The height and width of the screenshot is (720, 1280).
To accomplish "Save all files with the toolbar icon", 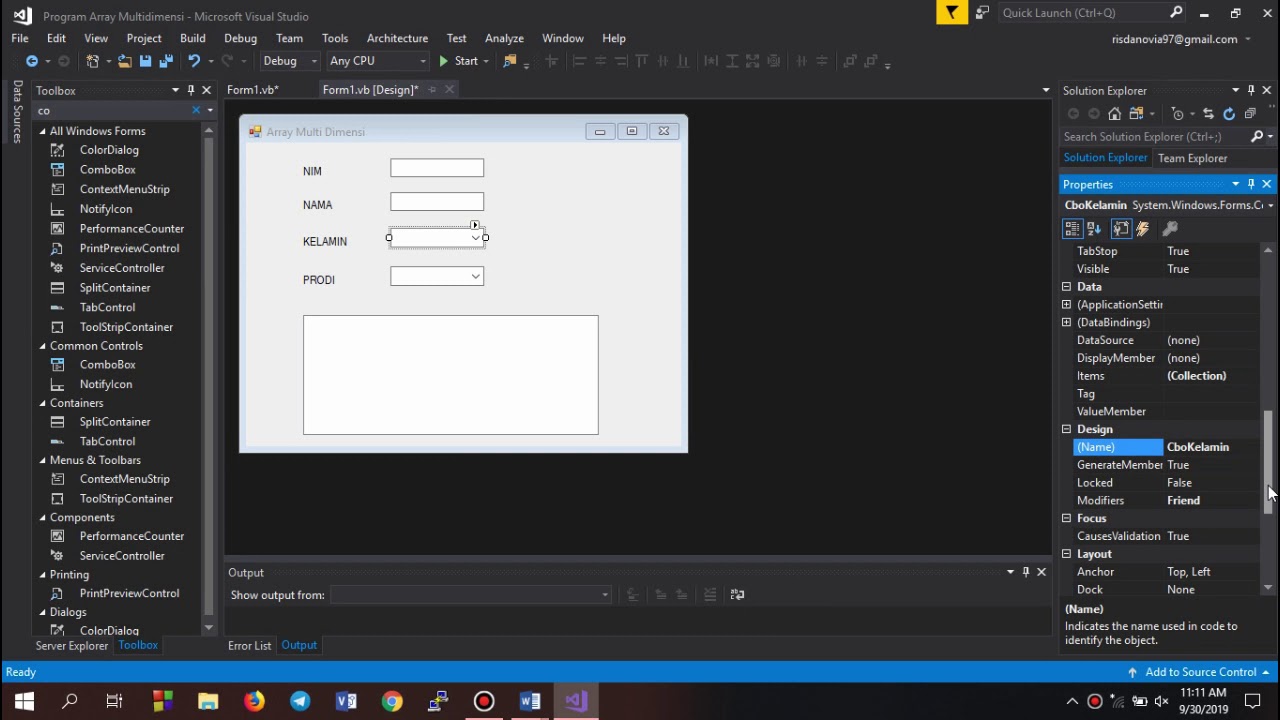I will (x=164, y=61).
